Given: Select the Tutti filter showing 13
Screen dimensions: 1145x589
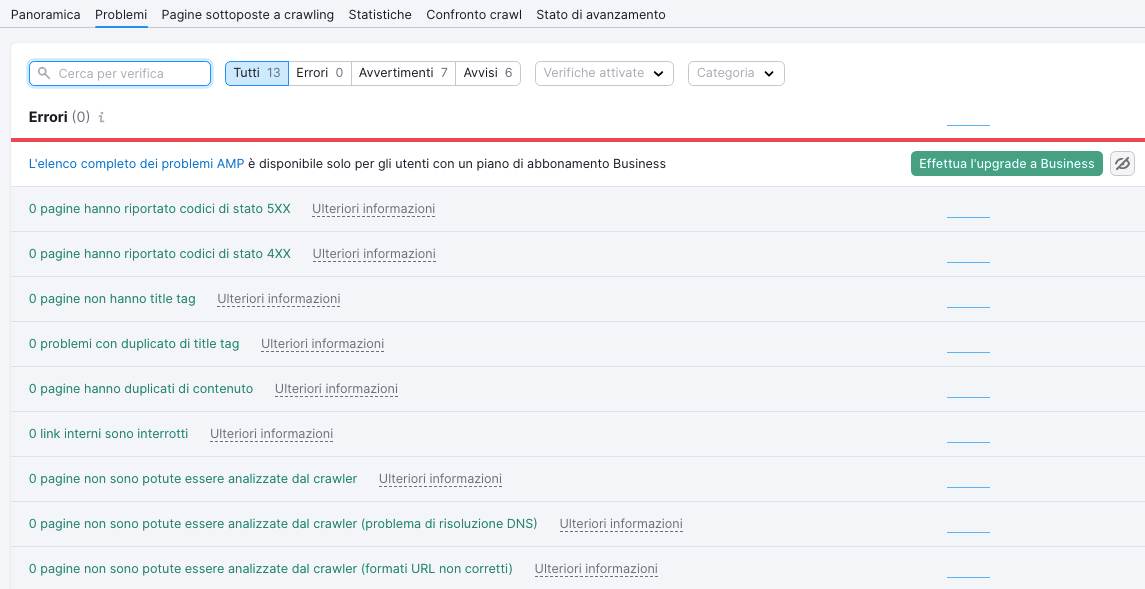Looking at the screenshot, I should (257, 73).
